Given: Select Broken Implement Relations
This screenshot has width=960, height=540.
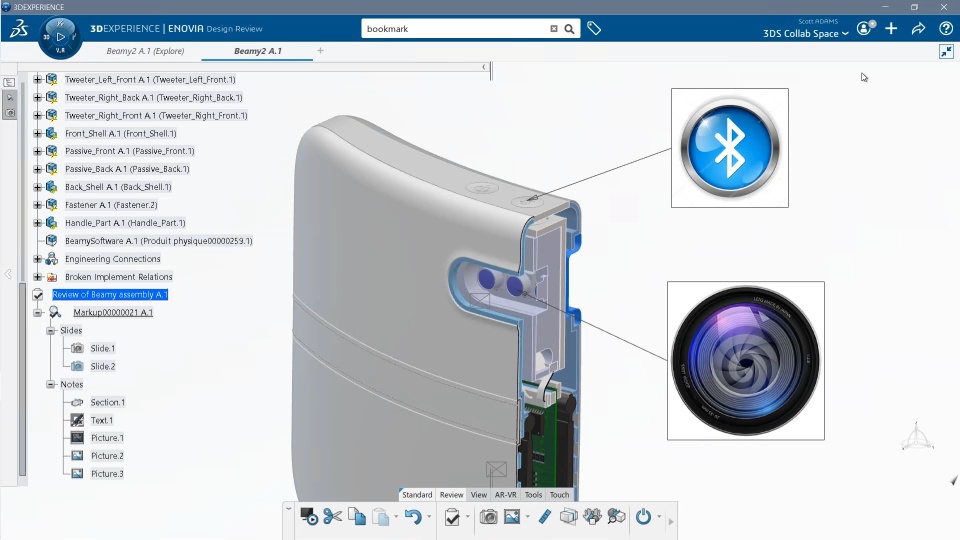Looking at the screenshot, I should [x=119, y=277].
